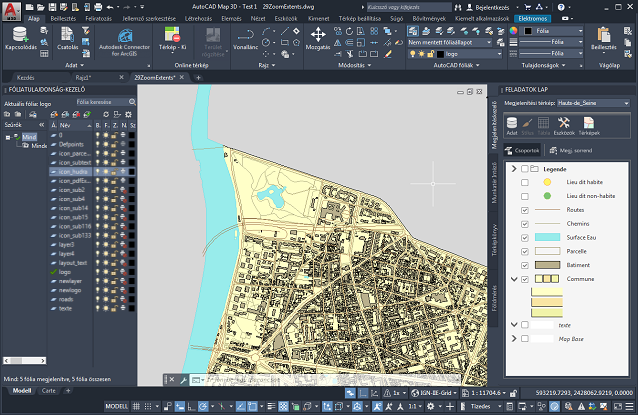Click the Bejelentkezés sign-in button
Viewport: 638px width, 415px height.
(491, 6)
